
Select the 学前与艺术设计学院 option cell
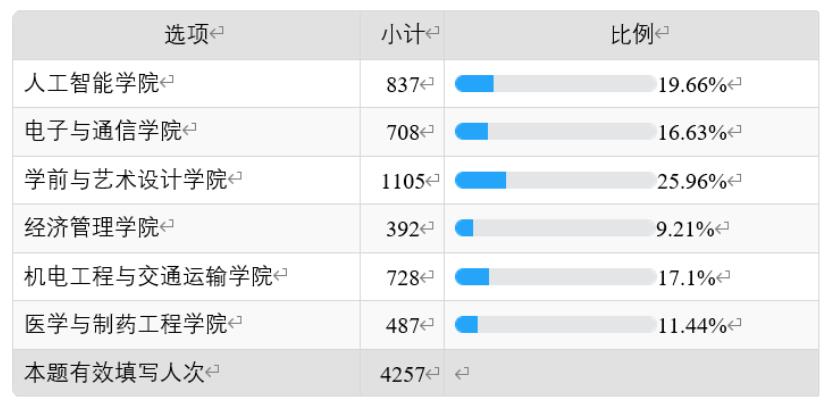(x=187, y=181)
